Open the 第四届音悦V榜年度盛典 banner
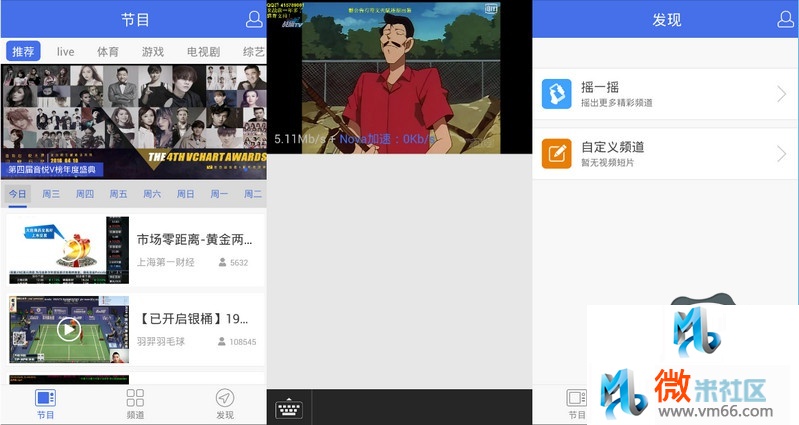 click(x=134, y=121)
